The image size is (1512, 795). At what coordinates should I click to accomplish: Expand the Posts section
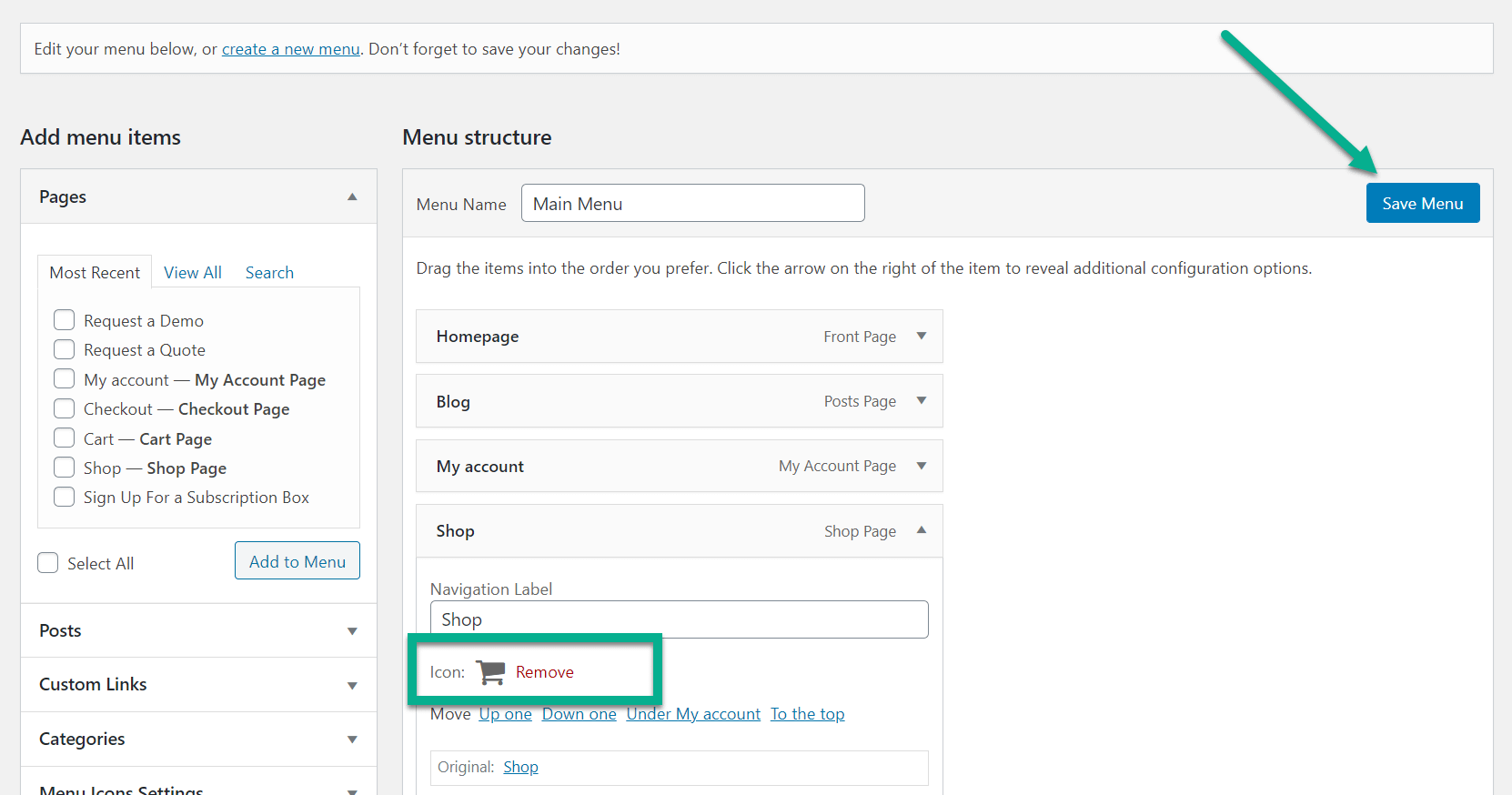pyautogui.click(x=352, y=631)
